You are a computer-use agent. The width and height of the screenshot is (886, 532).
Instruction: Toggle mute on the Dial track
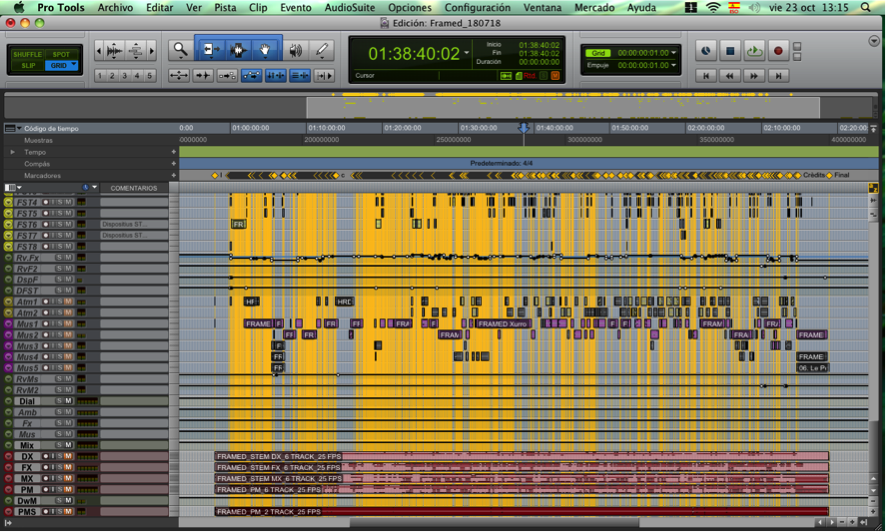(x=68, y=401)
